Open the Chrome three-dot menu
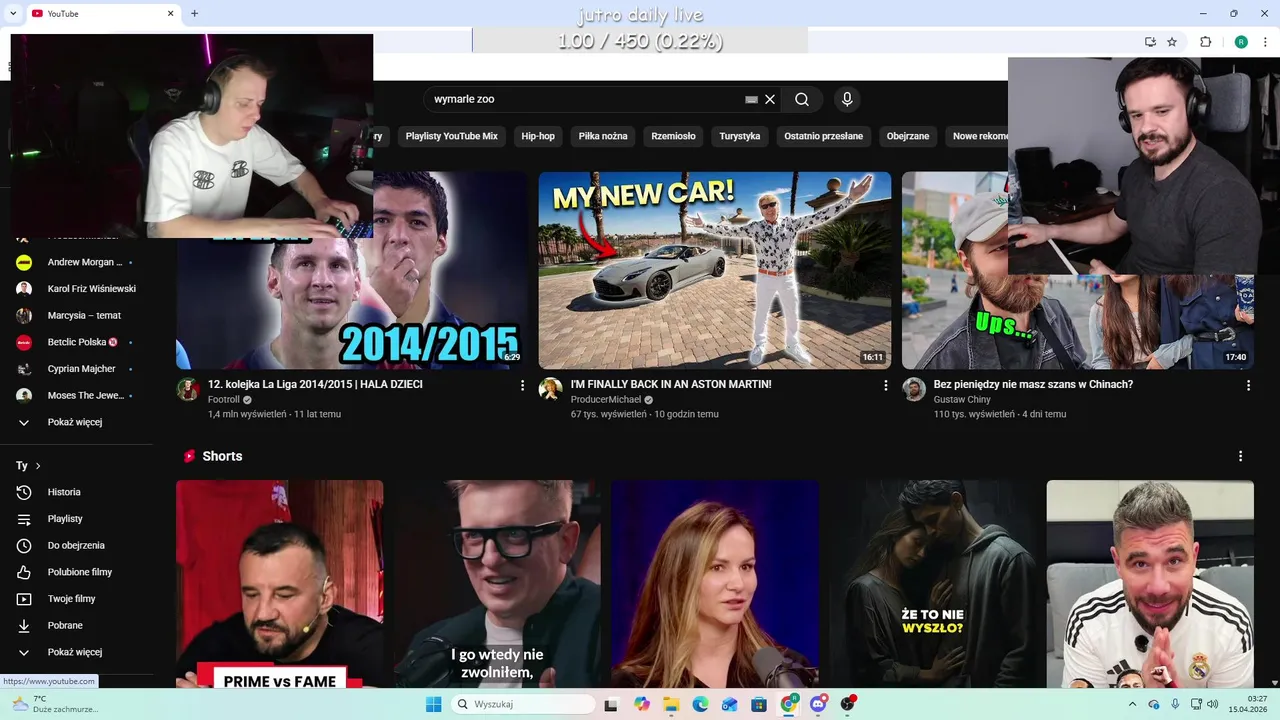1280x720 pixels. pyautogui.click(x=1263, y=42)
